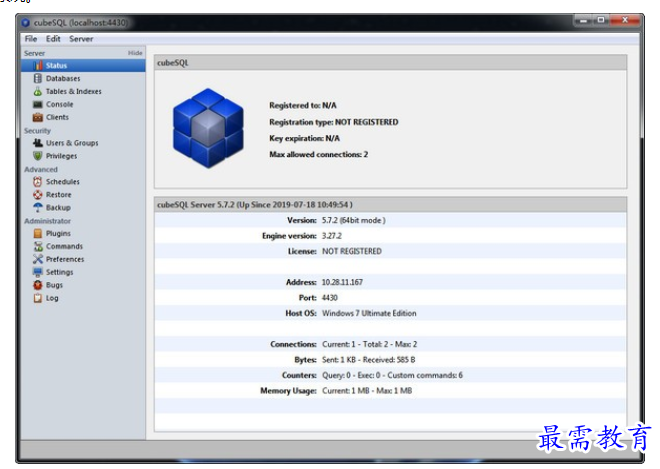Click the Administrator section header

tap(47, 221)
